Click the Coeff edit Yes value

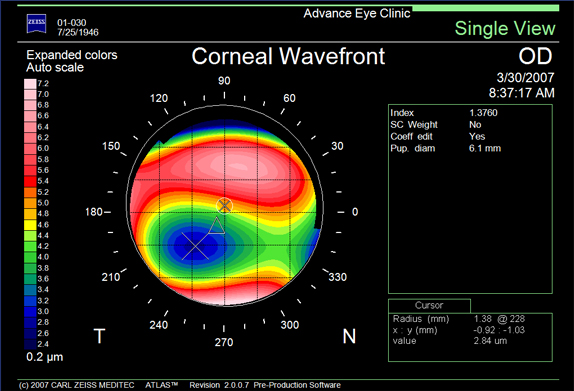pyautogui.click(x=477, y=137)
